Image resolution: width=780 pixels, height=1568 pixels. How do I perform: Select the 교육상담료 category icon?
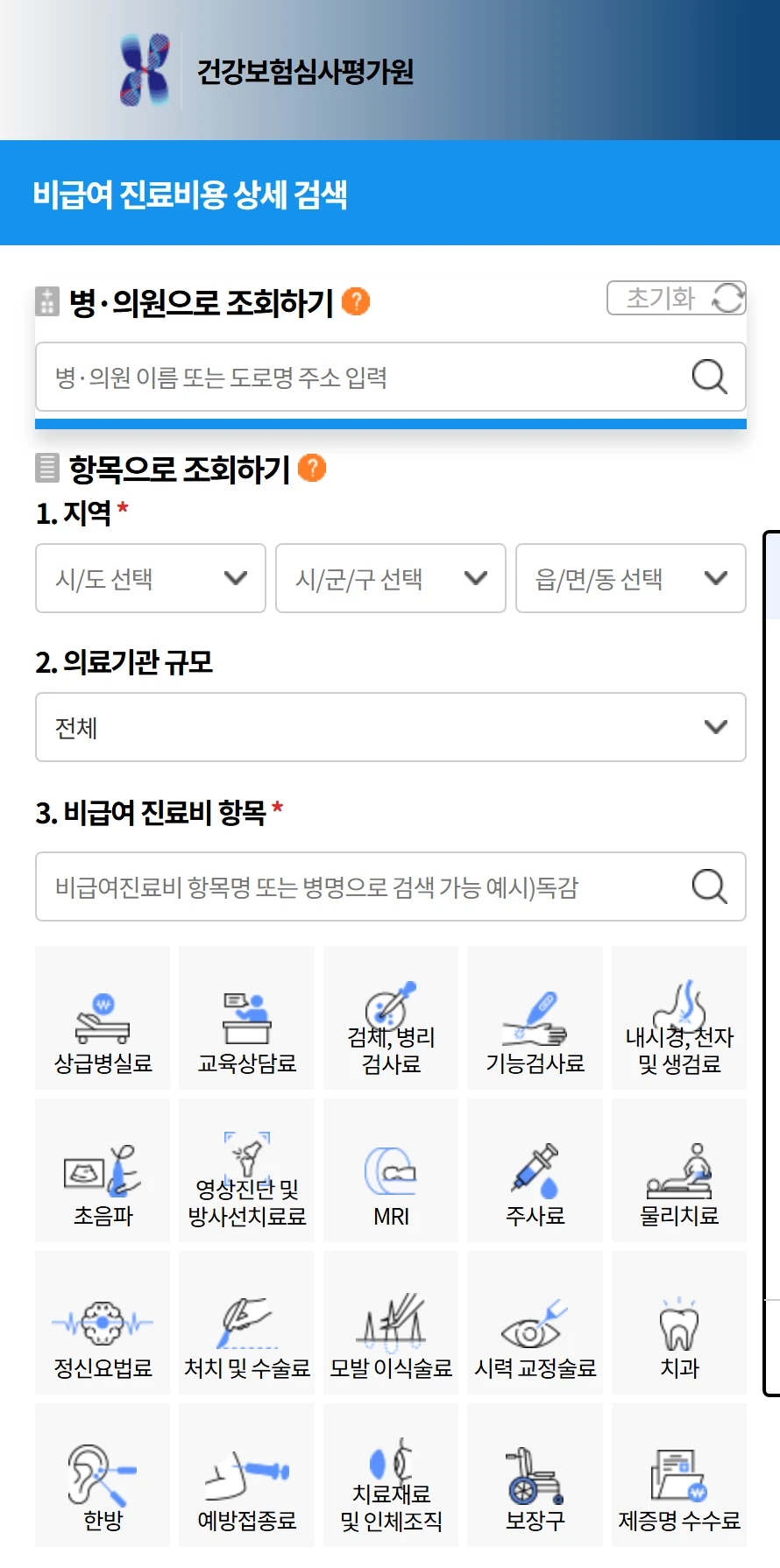click(x=246, y=1018)
